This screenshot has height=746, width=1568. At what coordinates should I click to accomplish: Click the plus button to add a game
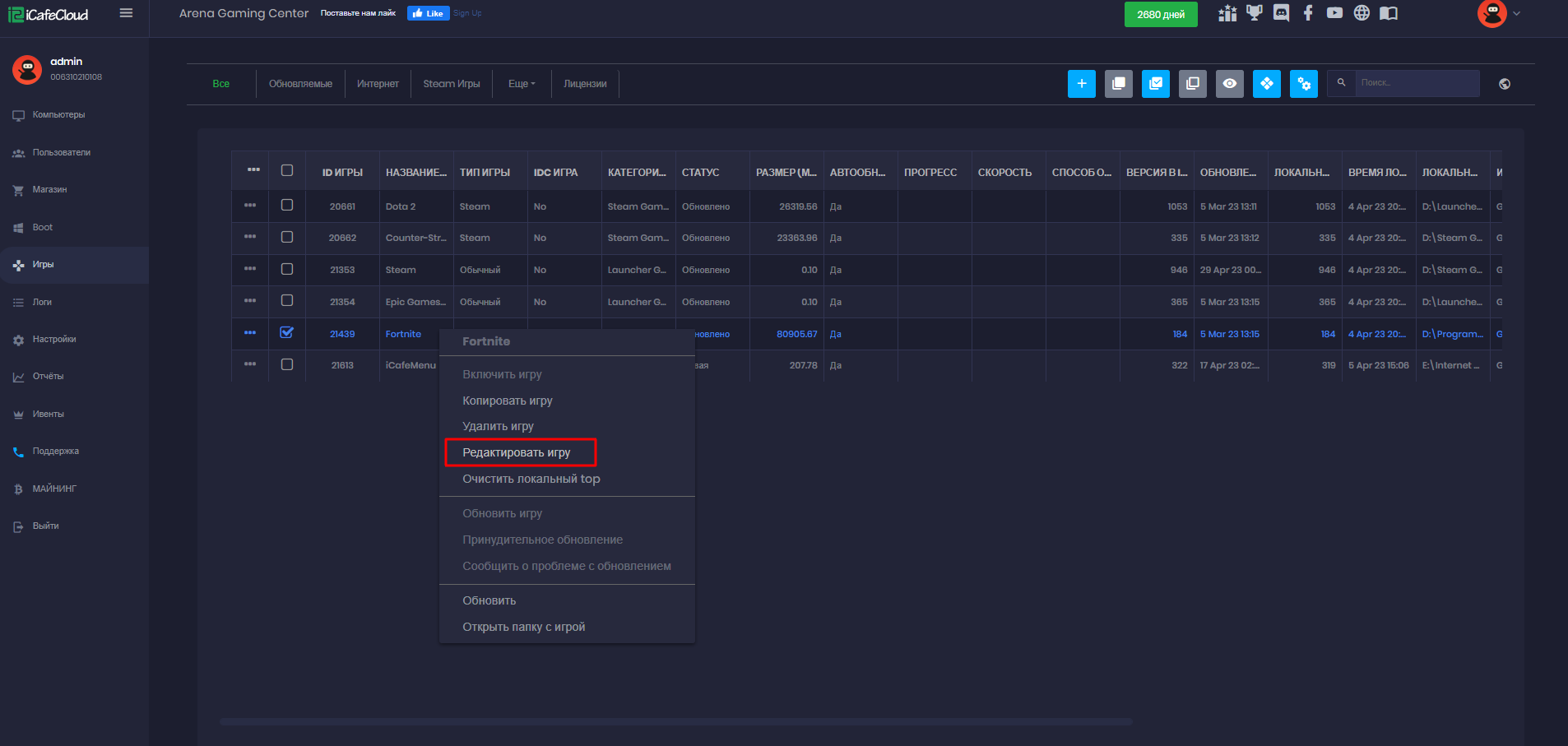[1081, 84]
